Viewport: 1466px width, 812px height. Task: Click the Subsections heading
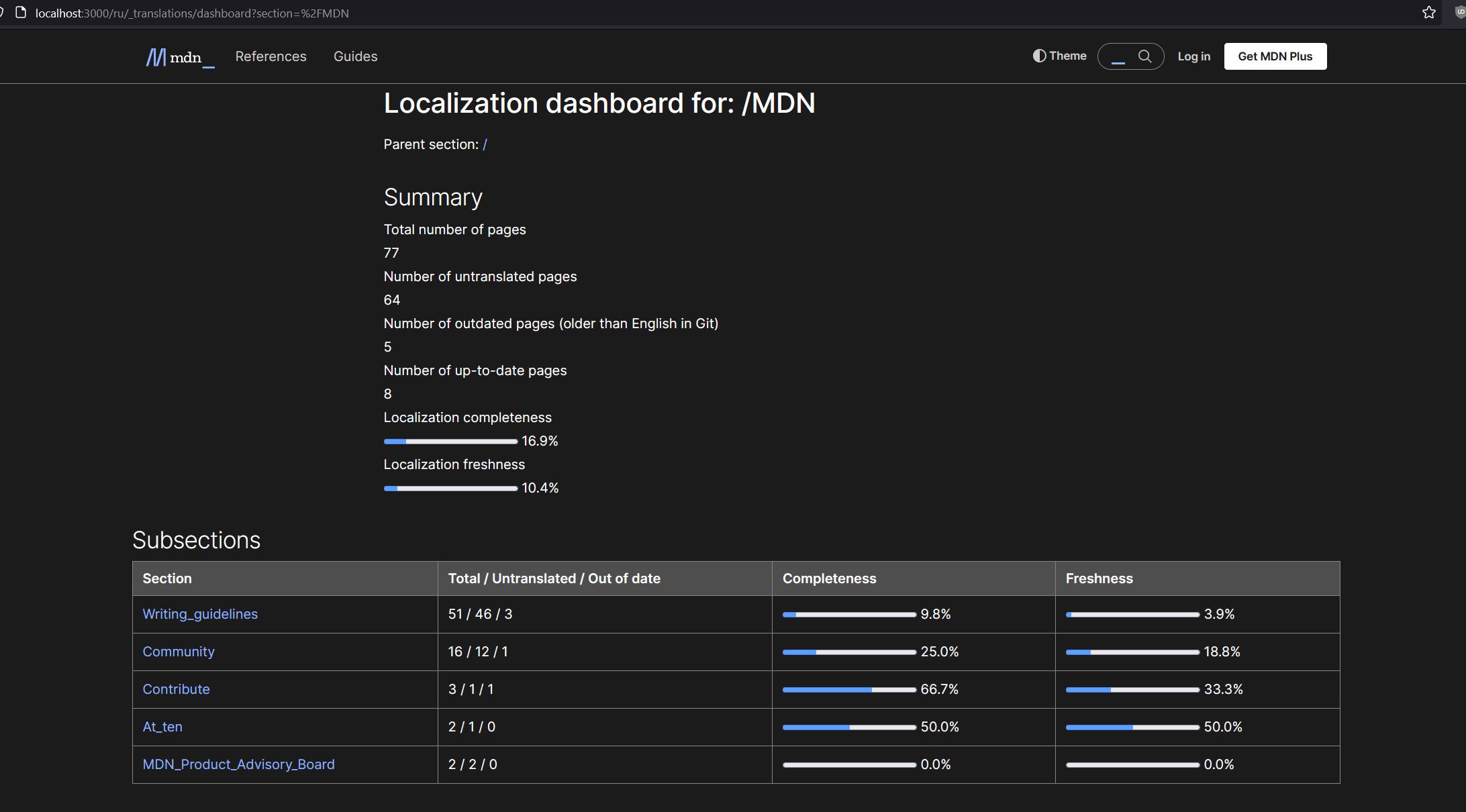(196, 540)
